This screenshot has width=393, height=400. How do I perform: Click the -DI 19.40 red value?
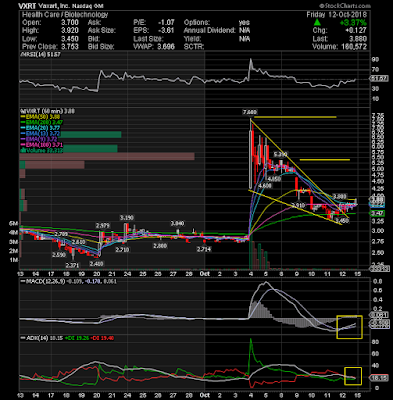103,338
